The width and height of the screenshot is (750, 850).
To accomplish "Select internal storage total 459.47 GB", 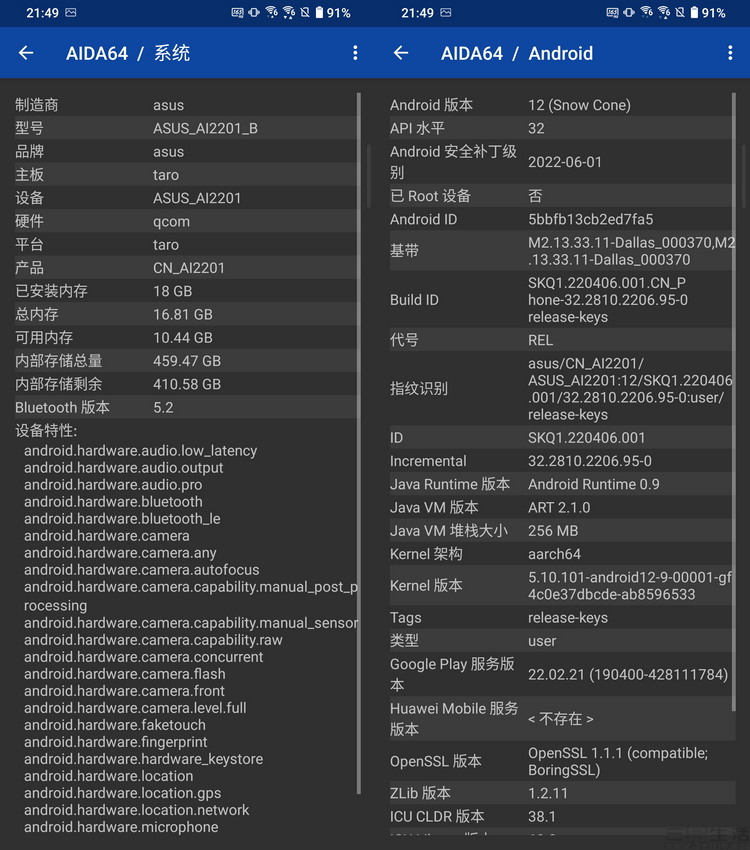I will click(187, 361).
